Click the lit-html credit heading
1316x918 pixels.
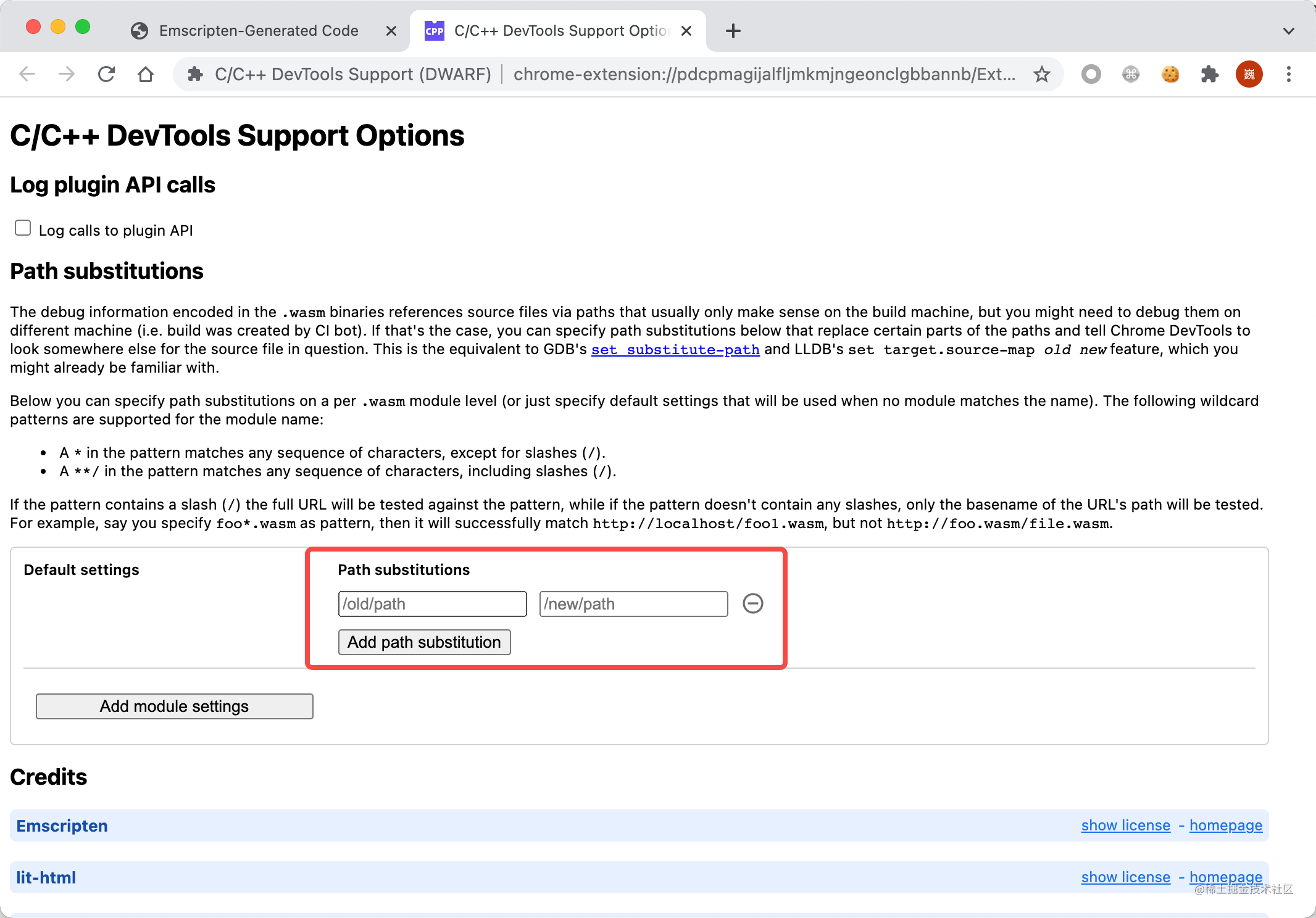[46, 878]
